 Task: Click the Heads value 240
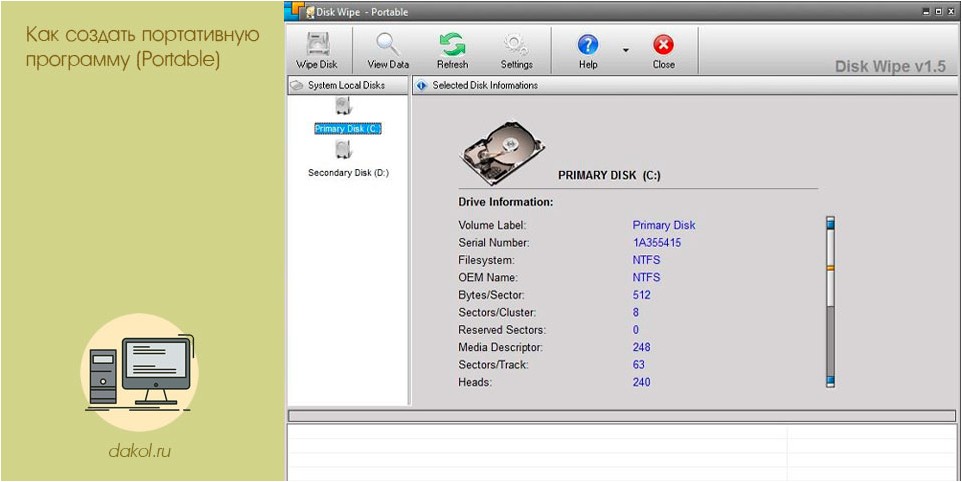641,382
